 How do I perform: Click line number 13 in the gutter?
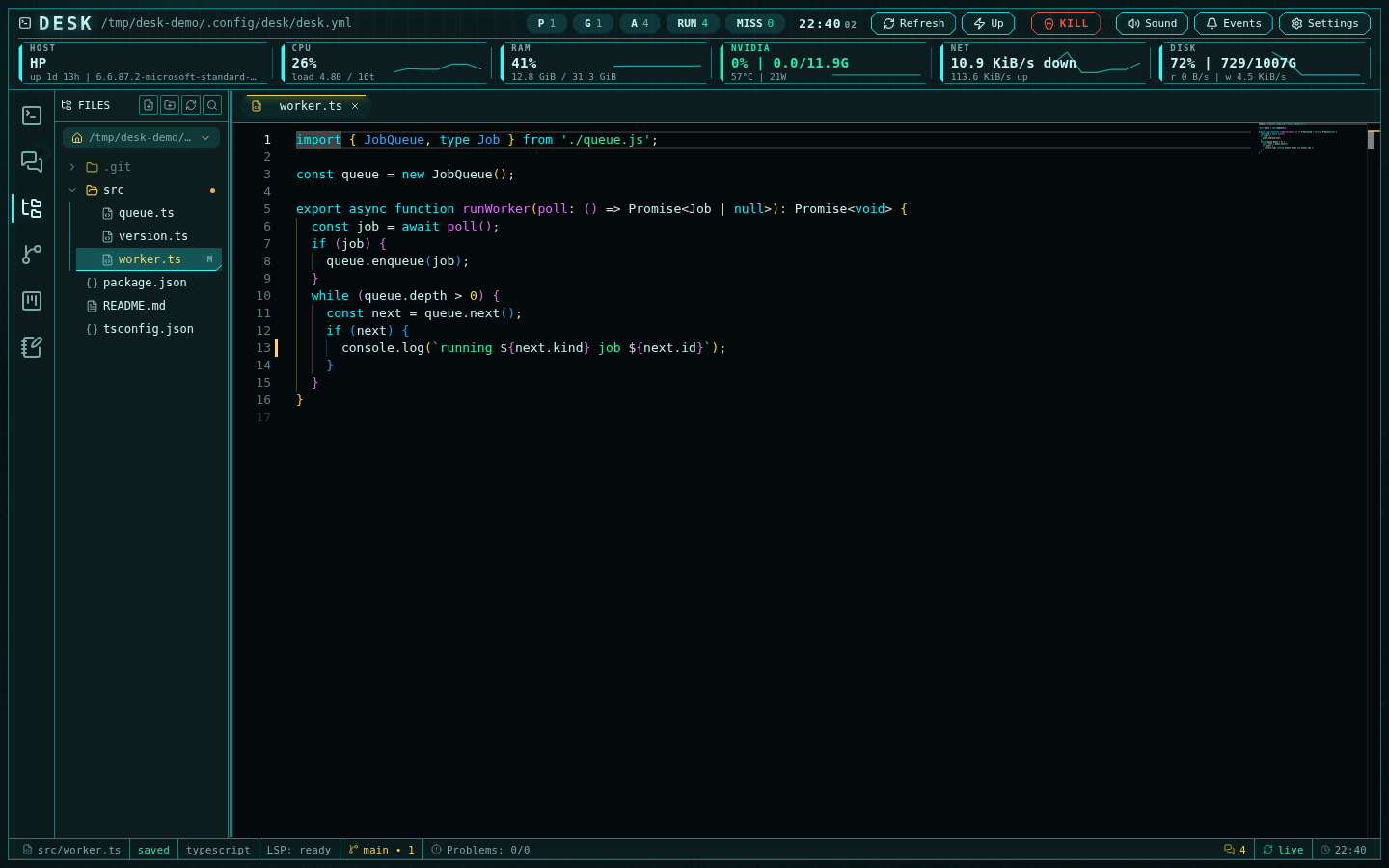[x=263, y=348]
